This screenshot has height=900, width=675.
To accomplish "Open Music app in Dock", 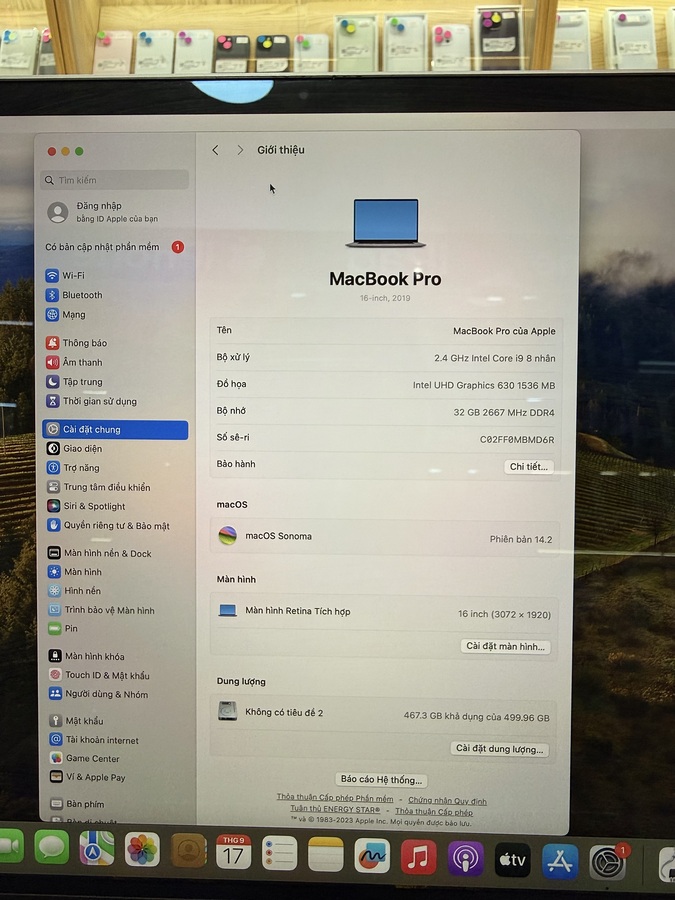I will pos(418,857).
